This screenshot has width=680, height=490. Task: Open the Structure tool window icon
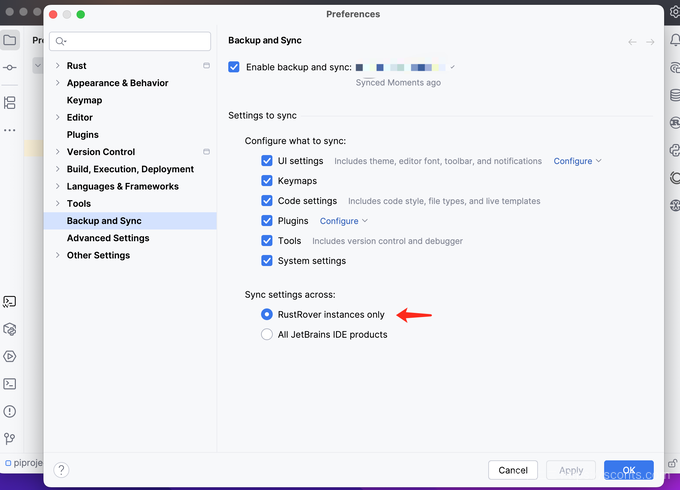[10, 103]
